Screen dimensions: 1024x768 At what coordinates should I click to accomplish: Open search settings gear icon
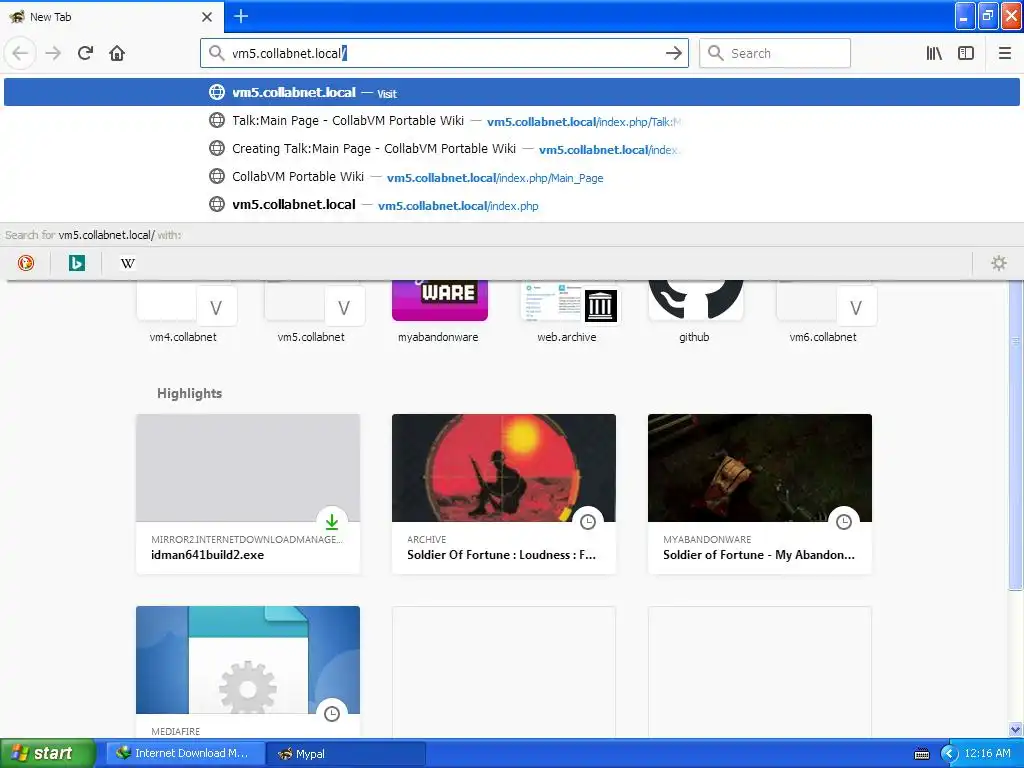click(999, 263)
